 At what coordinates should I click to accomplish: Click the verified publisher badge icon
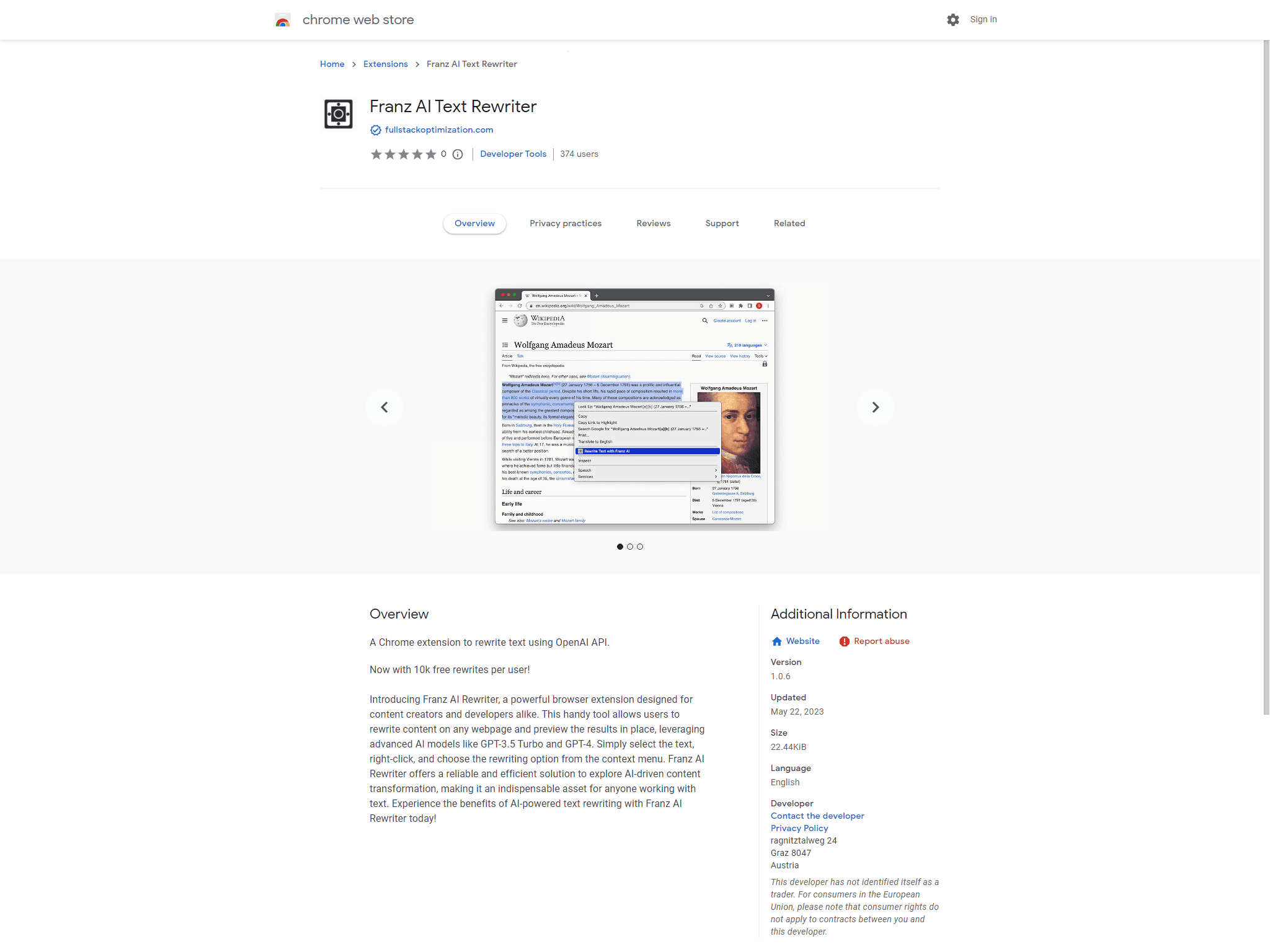tap(376, 130)
